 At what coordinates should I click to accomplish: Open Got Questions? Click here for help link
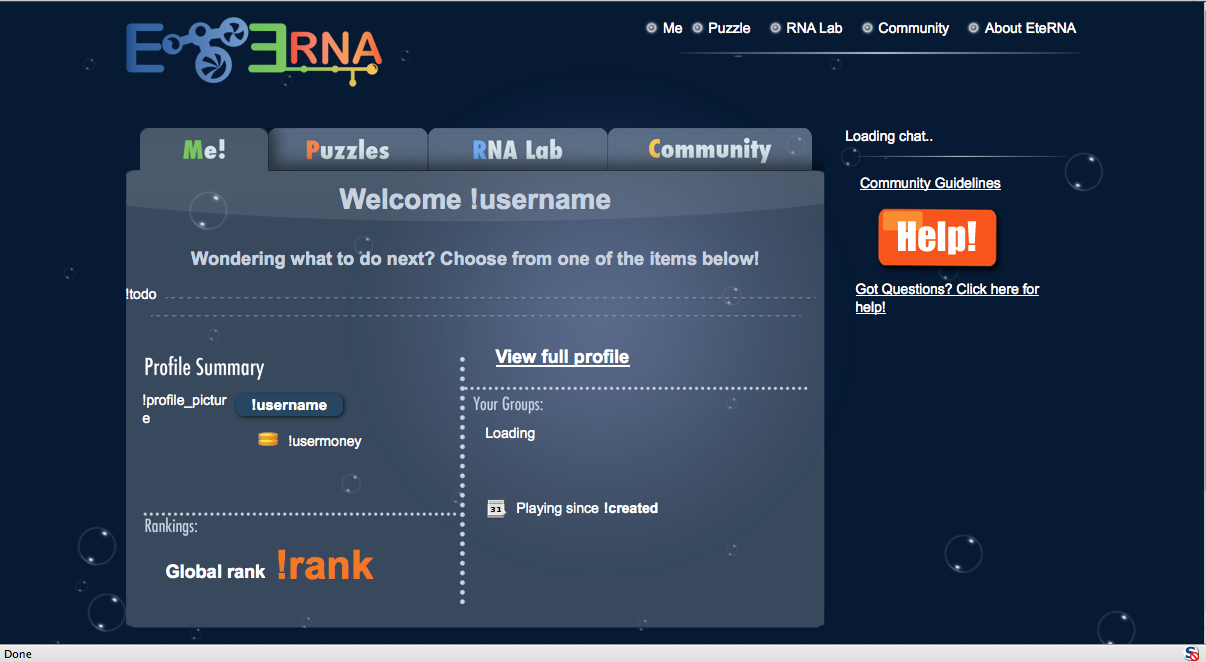(x=947, y=298)
